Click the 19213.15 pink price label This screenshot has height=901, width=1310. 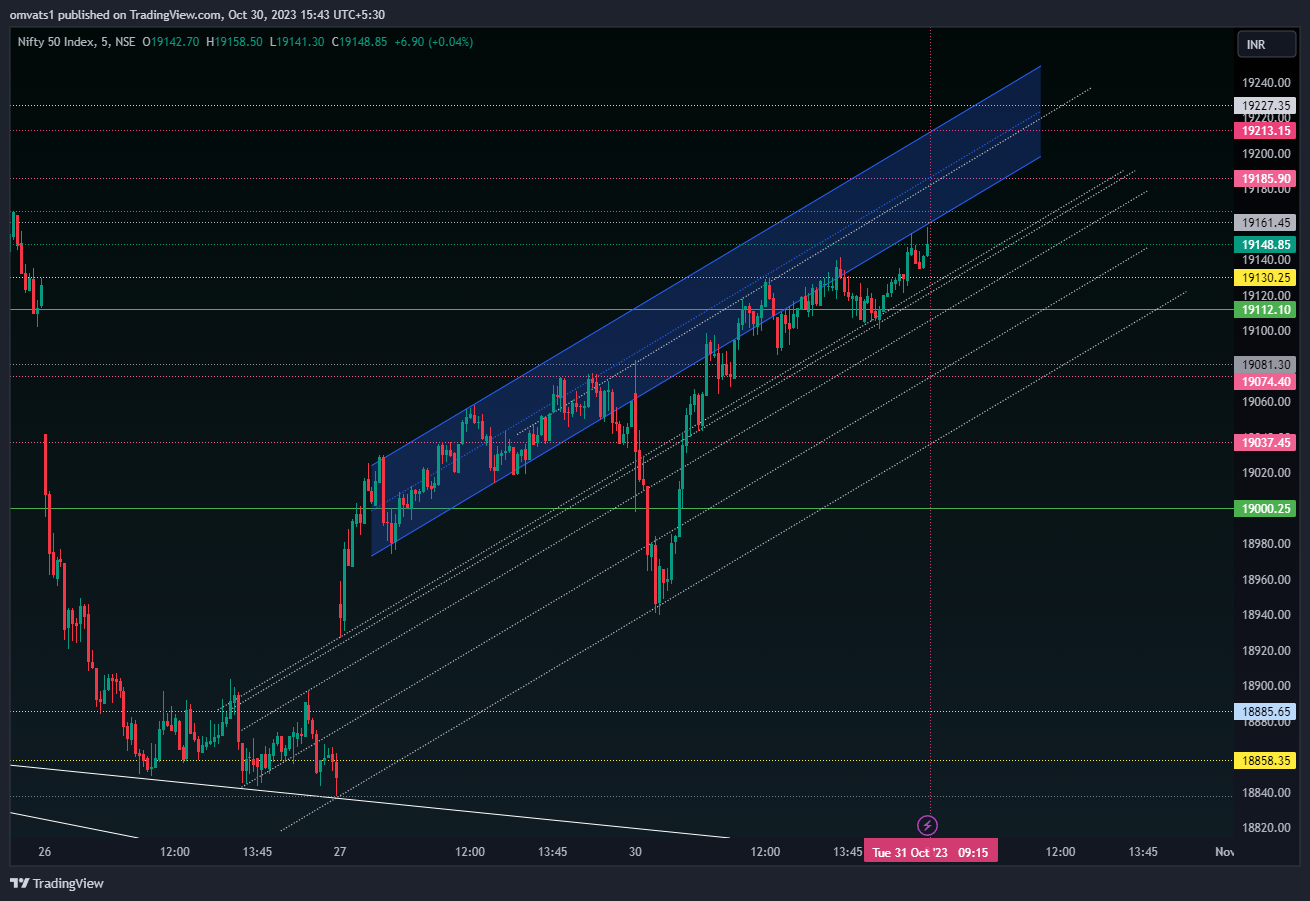[1265, 130]
